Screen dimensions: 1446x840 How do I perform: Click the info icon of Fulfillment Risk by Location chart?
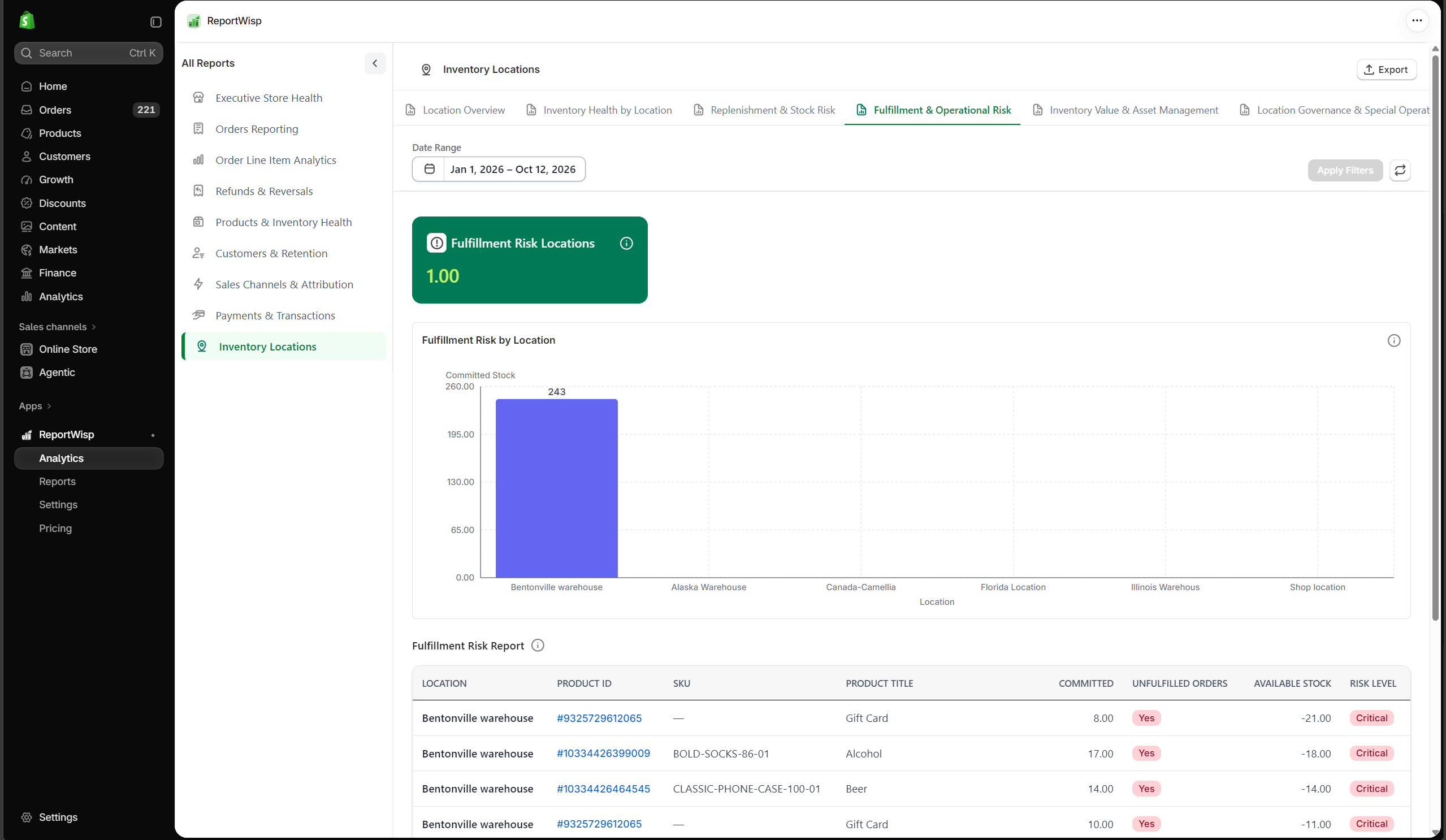click(1394, 340)
